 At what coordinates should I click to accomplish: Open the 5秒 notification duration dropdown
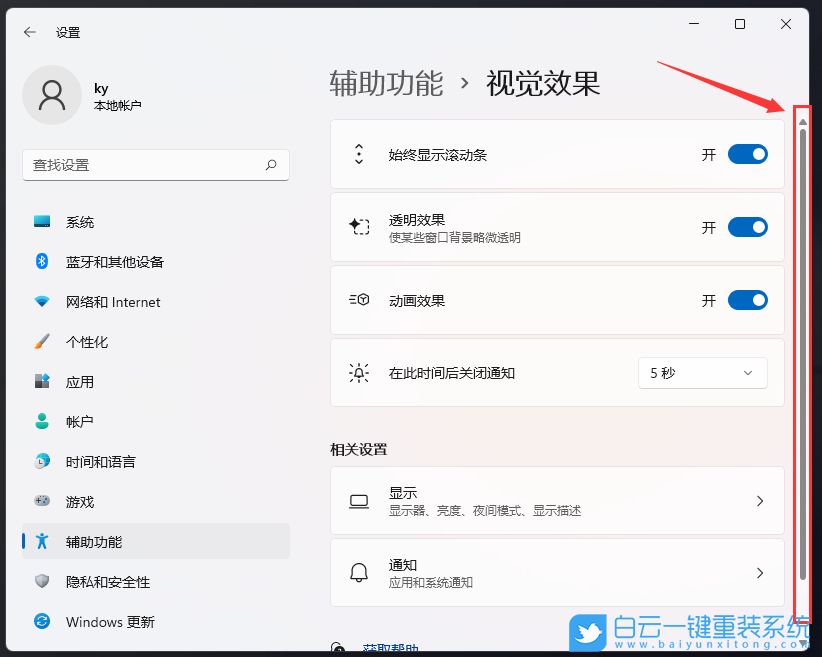pos(702,372)
